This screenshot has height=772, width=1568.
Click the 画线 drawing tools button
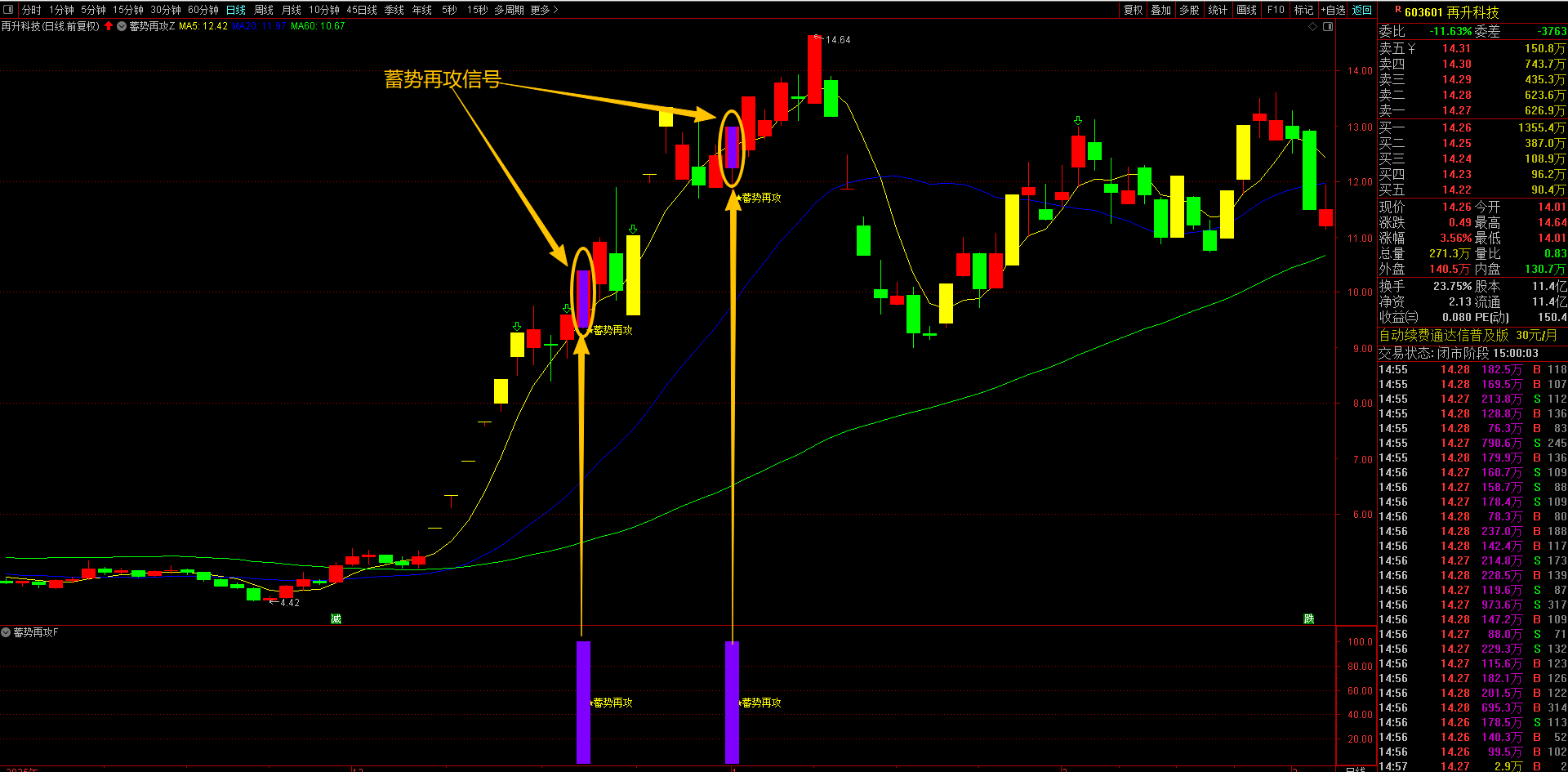pos(1246,10)
